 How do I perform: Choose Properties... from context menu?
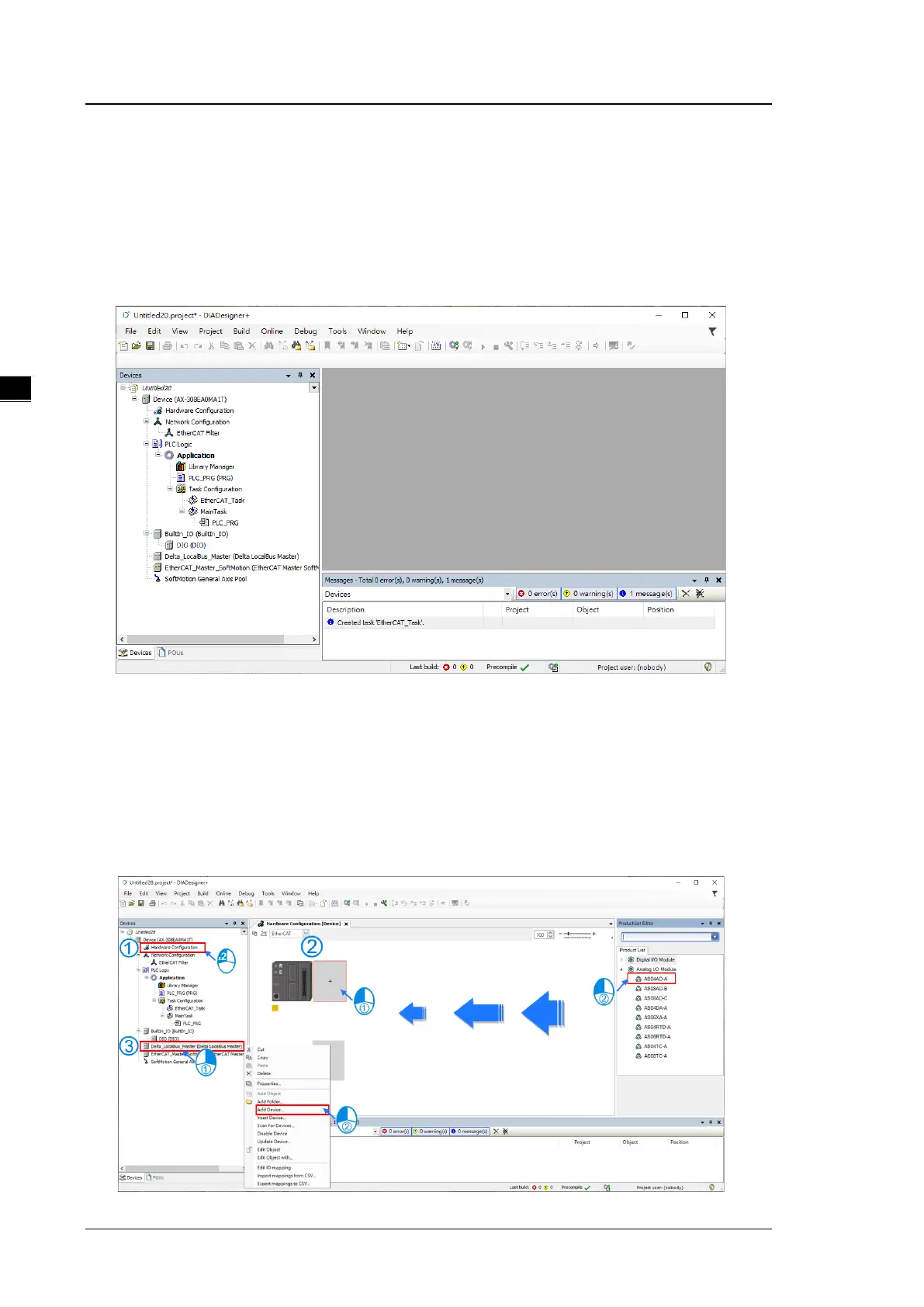268,1083
